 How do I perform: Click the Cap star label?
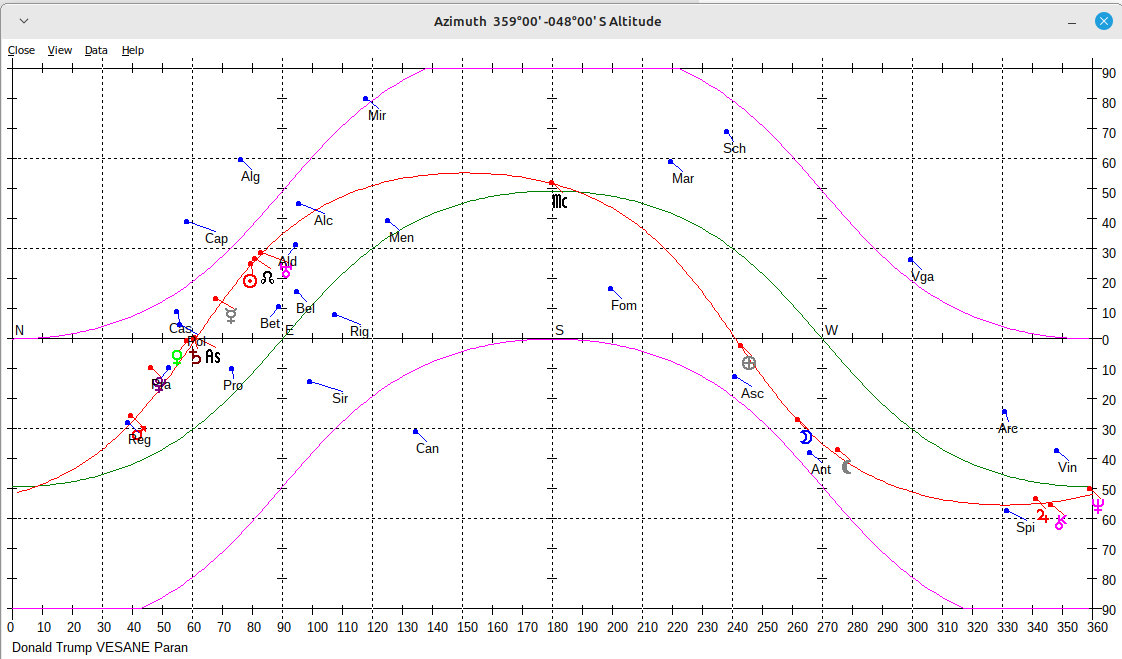(216, 239)
